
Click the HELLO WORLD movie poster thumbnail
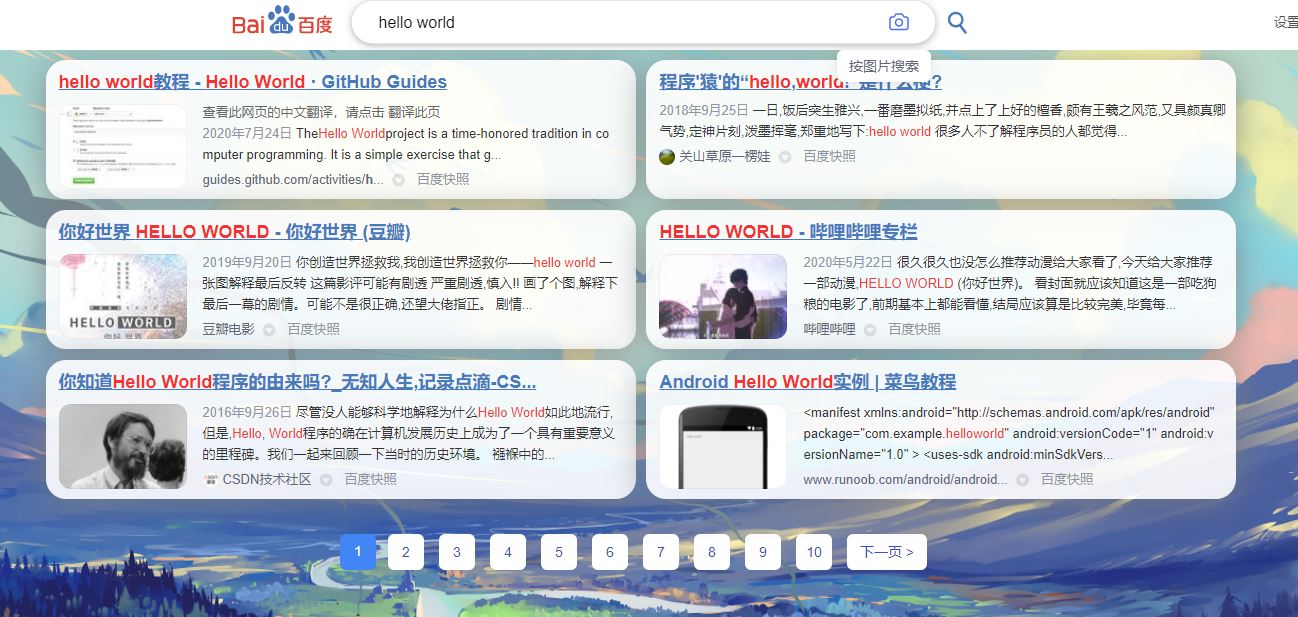pos(122,296)
